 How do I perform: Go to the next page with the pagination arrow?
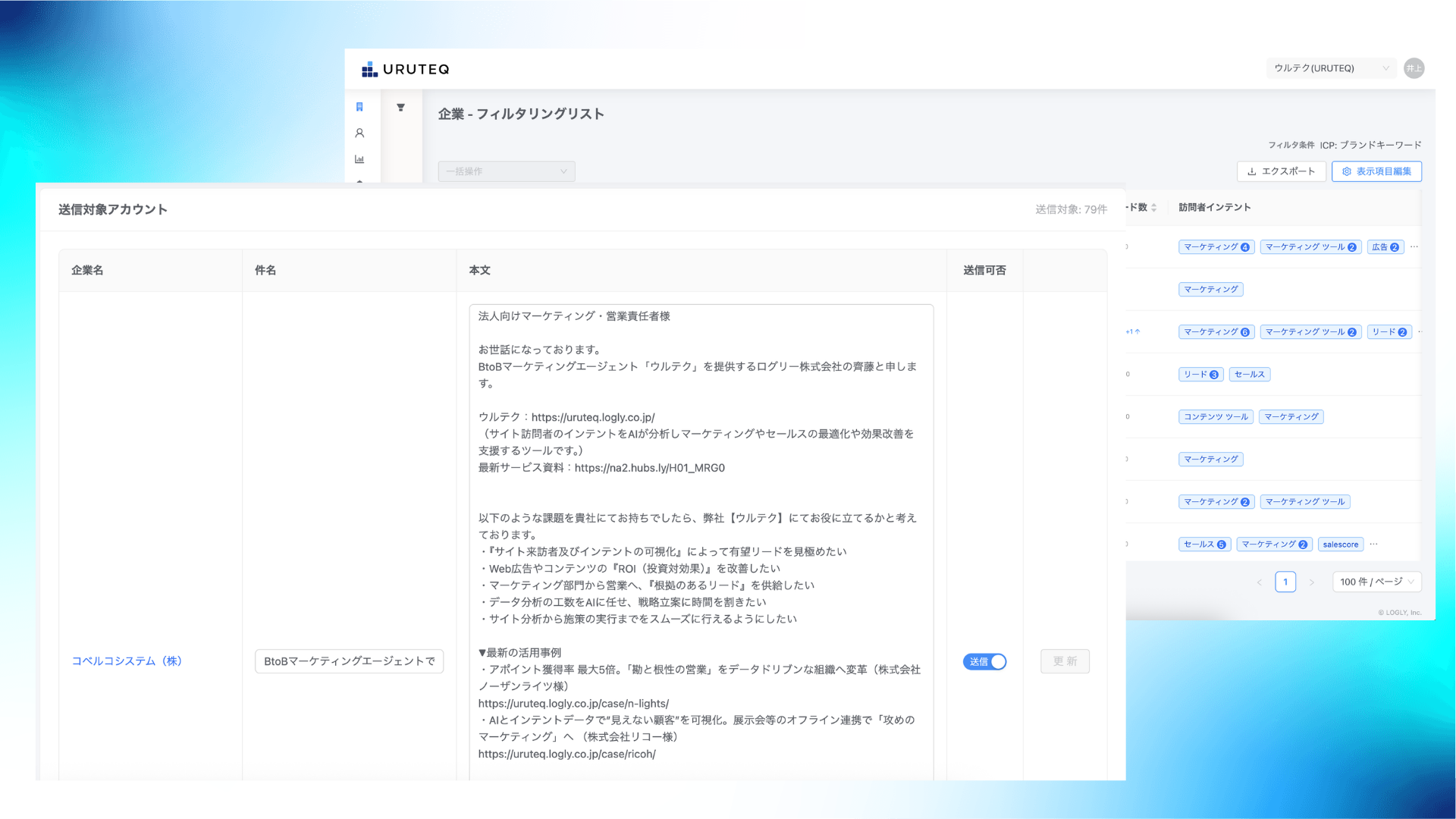coord(1312,582)
